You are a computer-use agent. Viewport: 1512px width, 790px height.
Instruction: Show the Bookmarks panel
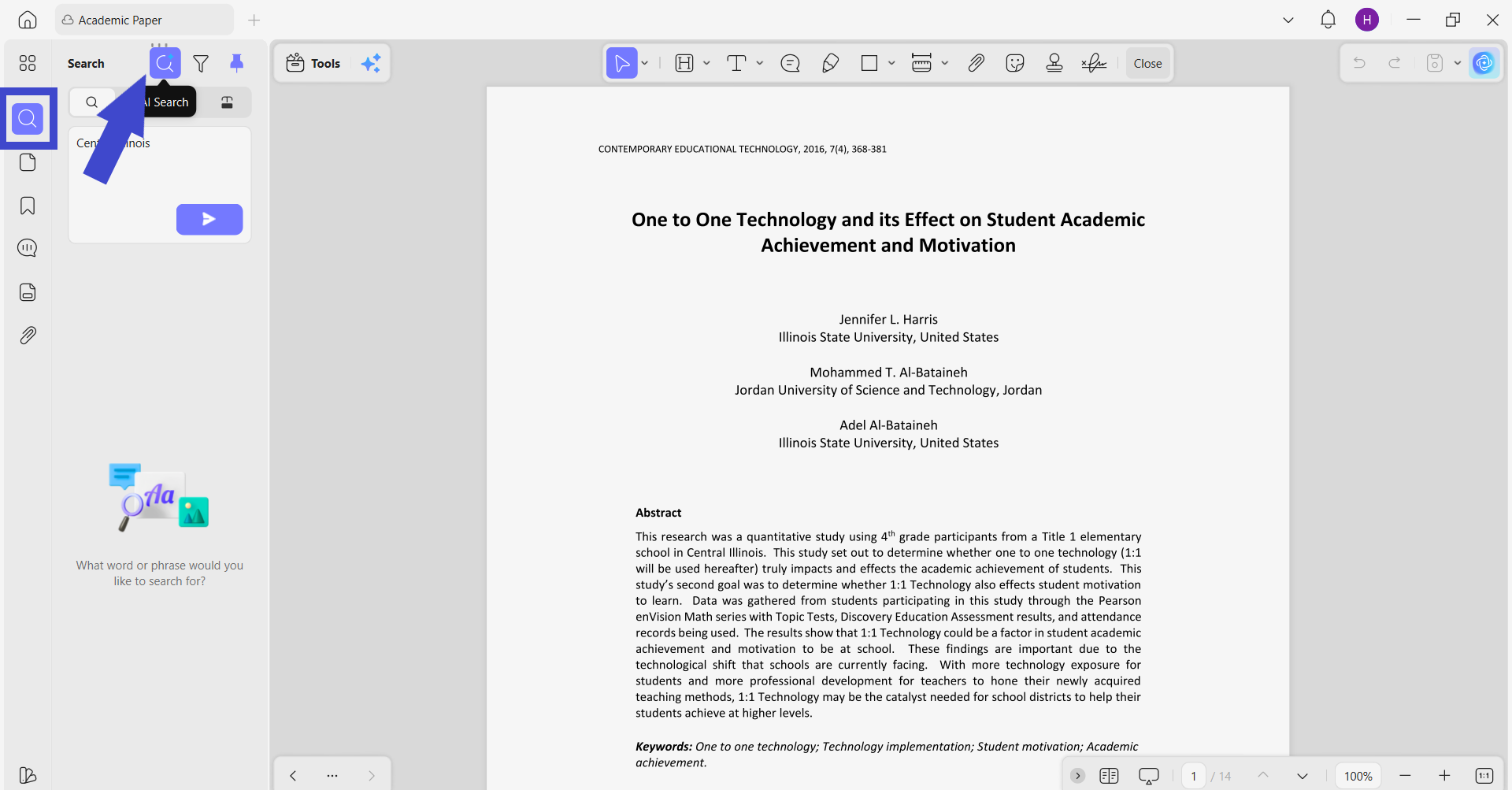pyautogui.click(x=28, y=206)
